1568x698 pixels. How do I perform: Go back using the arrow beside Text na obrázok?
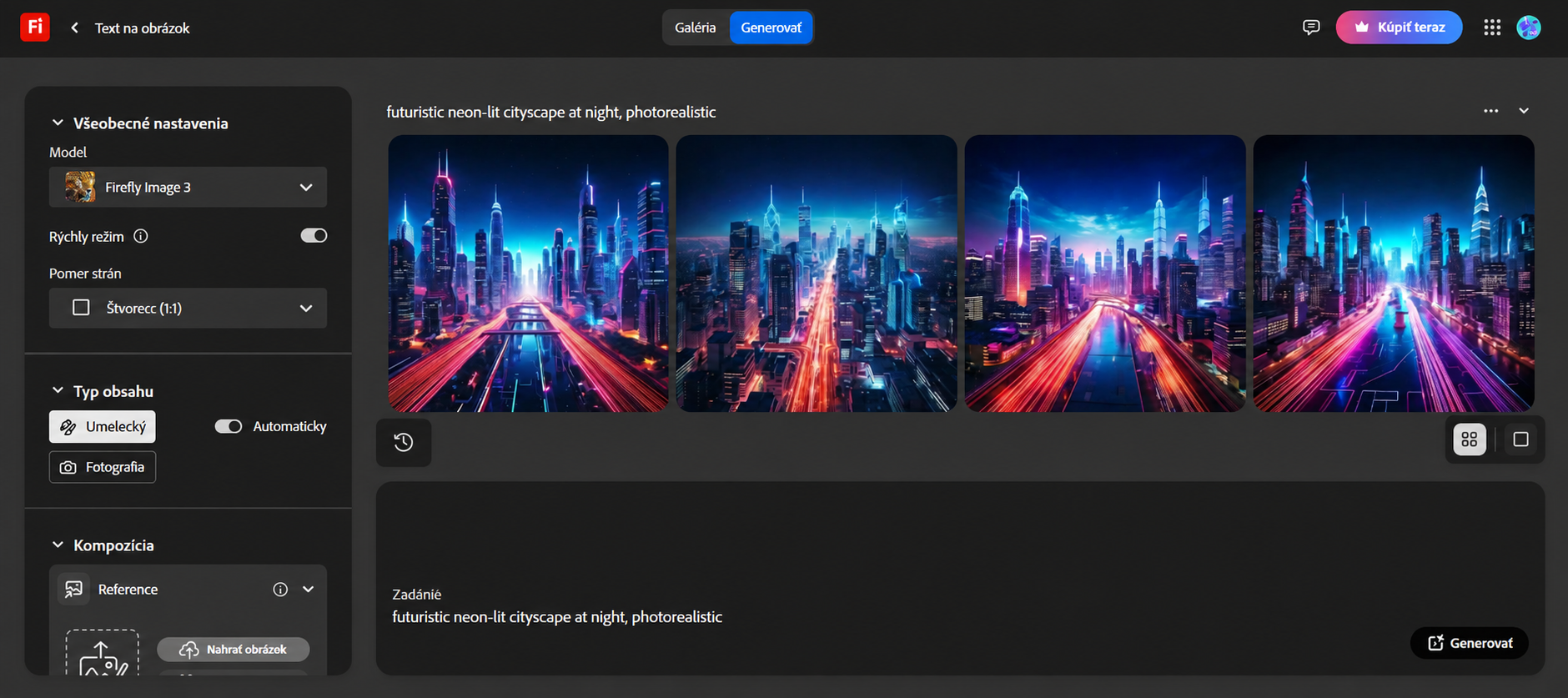coord(74,28)
